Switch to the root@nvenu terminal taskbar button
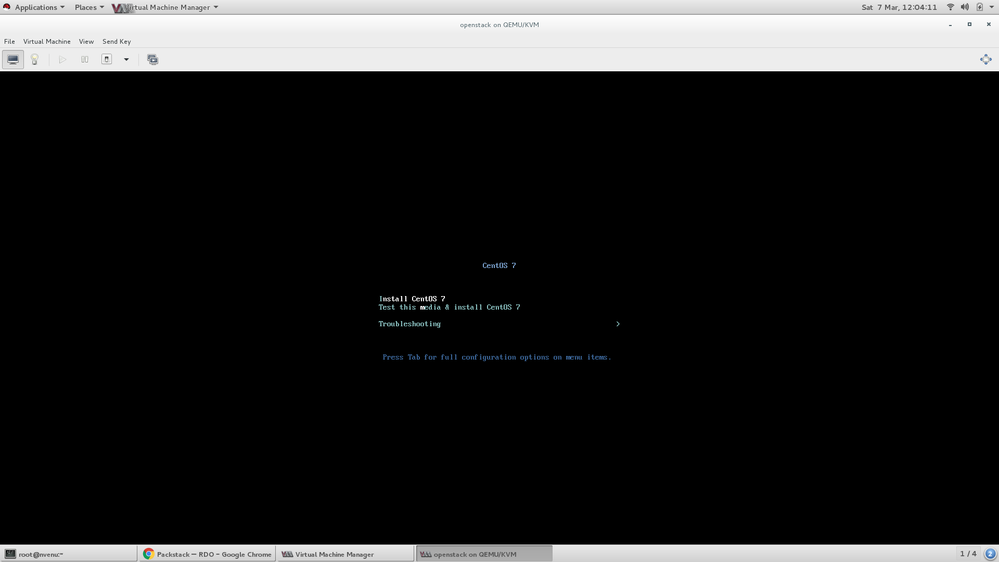This screenshot has width=999, height=562. pyautogui.click(x=68, y=554)
